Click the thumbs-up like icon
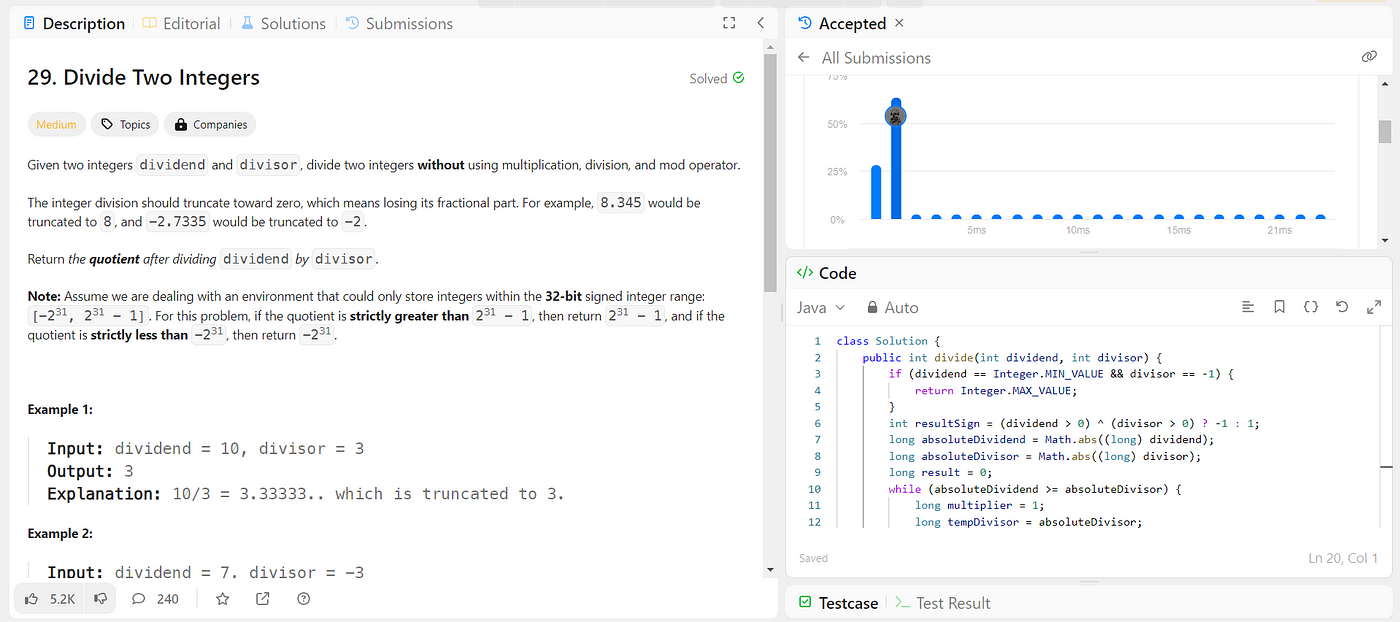The width and height of the screenshot is (1400, 622). click(32, 599)
